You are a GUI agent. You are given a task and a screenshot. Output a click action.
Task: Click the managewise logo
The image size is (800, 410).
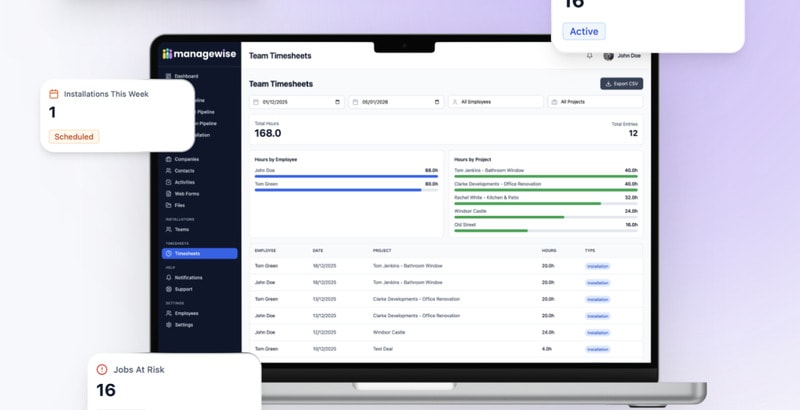[x=199, y=54]
